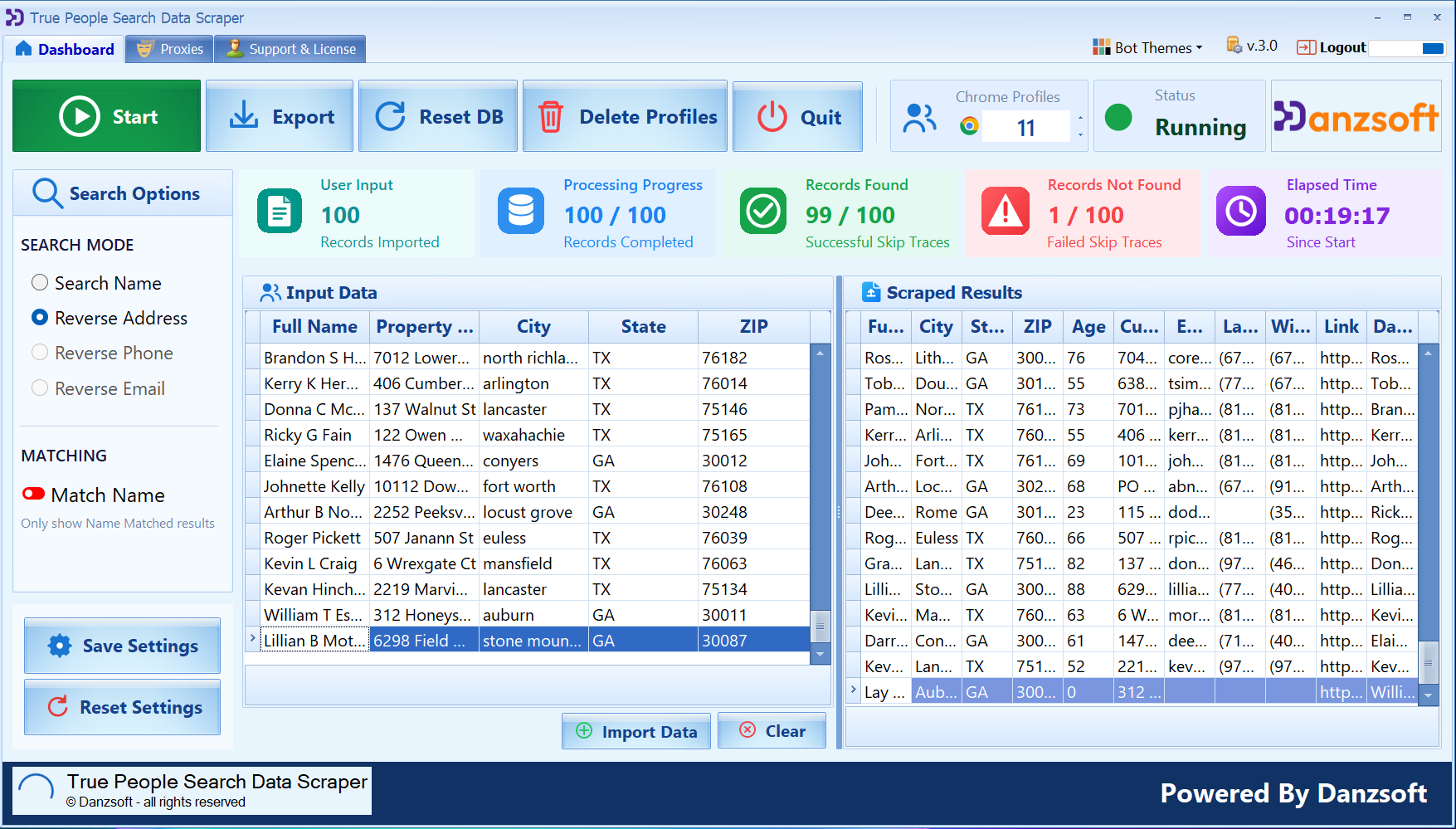
Task: Click the app logo in title bar
Action: tap(14, 17)
